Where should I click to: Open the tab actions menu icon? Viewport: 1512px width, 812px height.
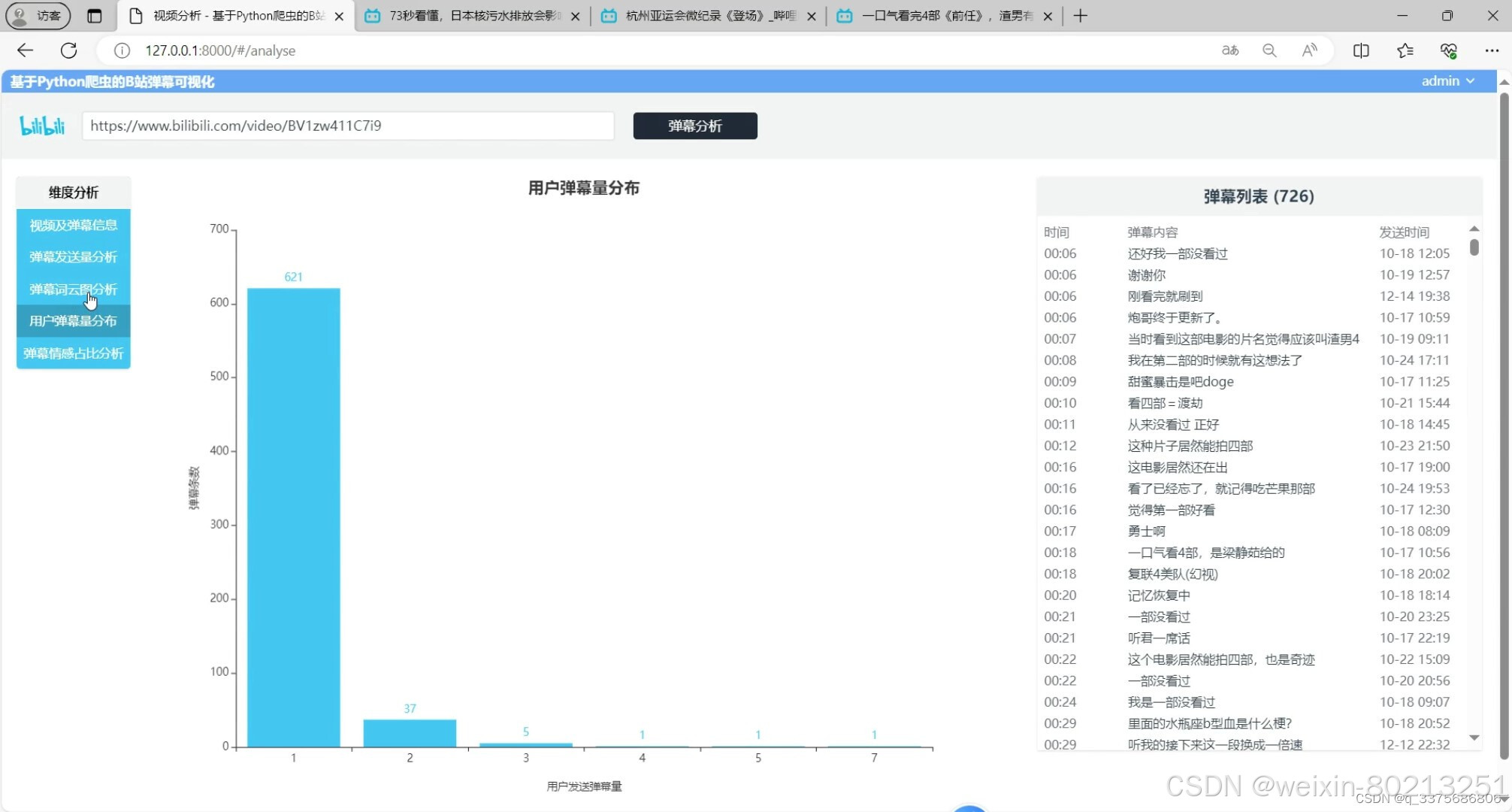[94, 15]
